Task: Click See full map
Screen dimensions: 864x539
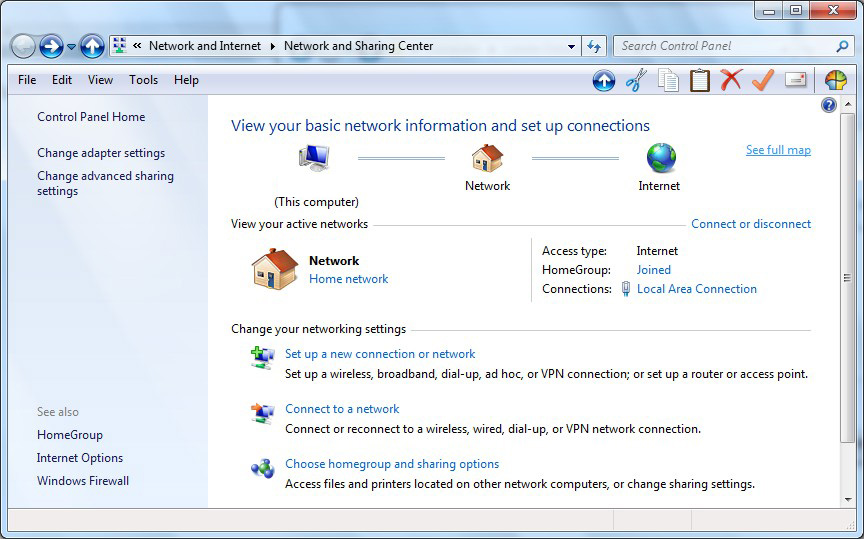Action: pos(778,150)
